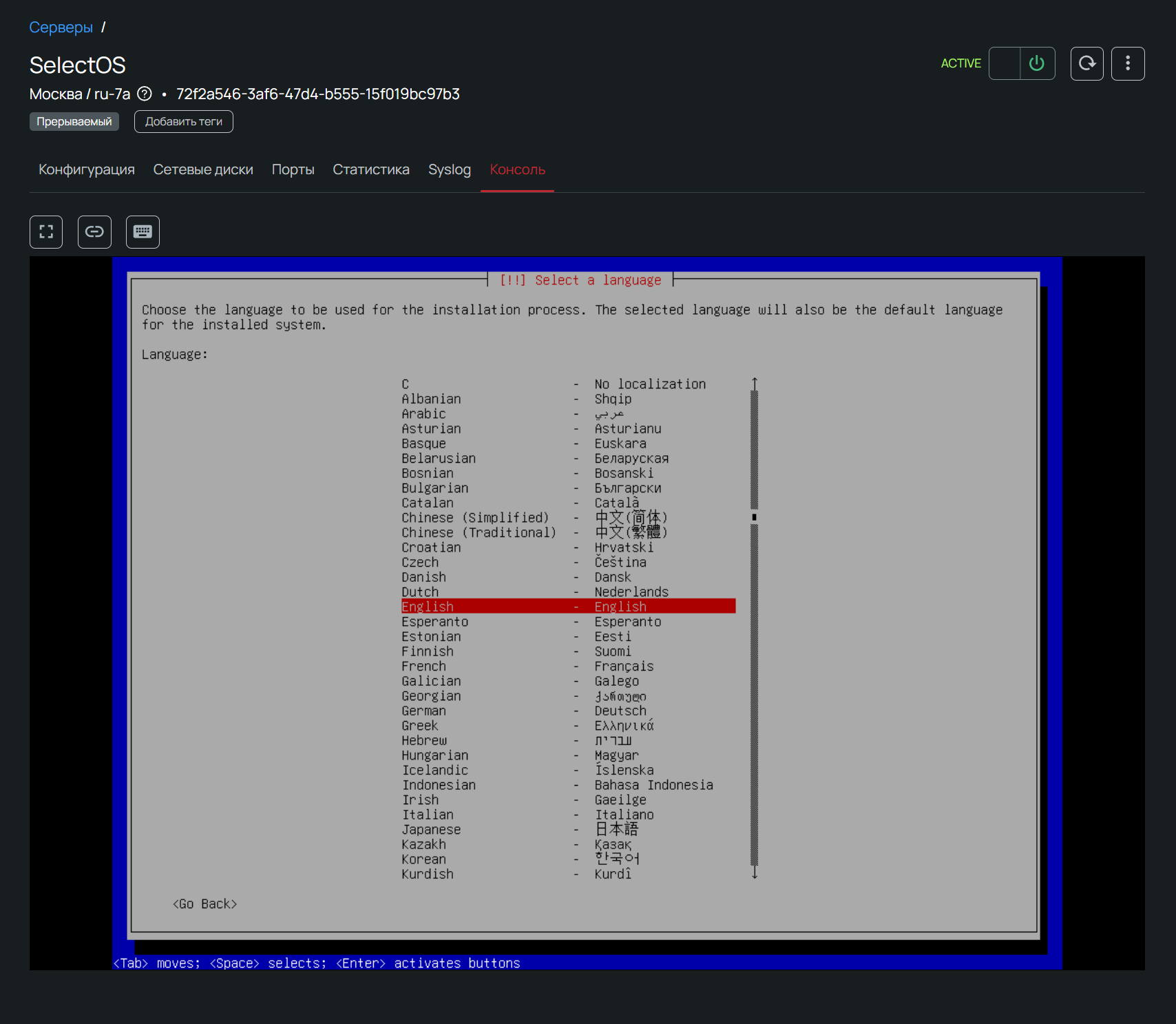Choose Japanese from the language list
The height and width of the screenshot is (1024, 1176).
[x=432, y=830]
